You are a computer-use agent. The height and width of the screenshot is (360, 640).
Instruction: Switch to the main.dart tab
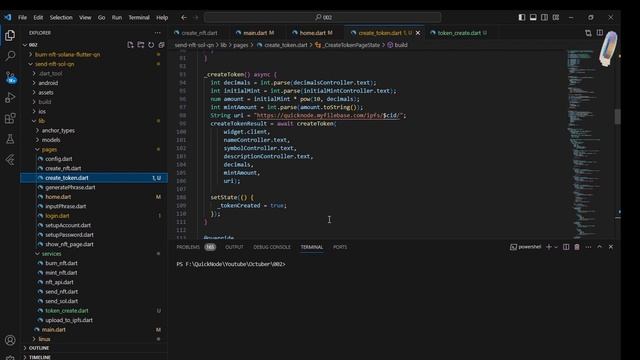tap(255, 33)
